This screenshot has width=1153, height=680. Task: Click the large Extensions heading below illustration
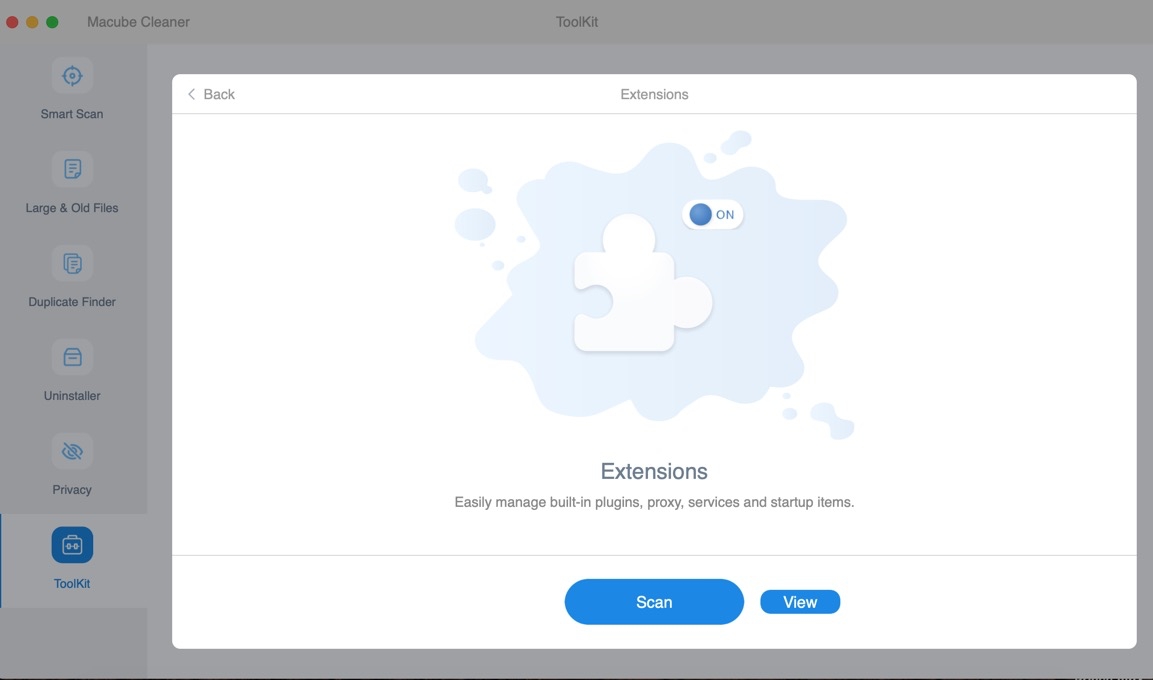point(654,471)
